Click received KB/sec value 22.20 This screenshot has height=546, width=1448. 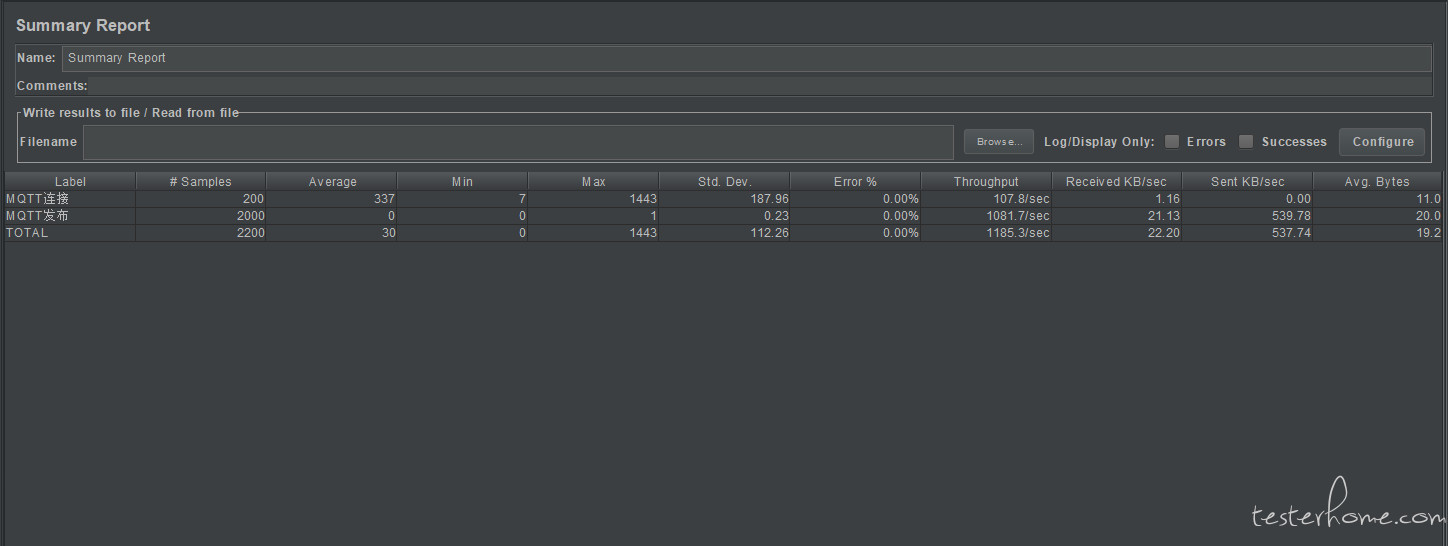[x=1162, y=233]
